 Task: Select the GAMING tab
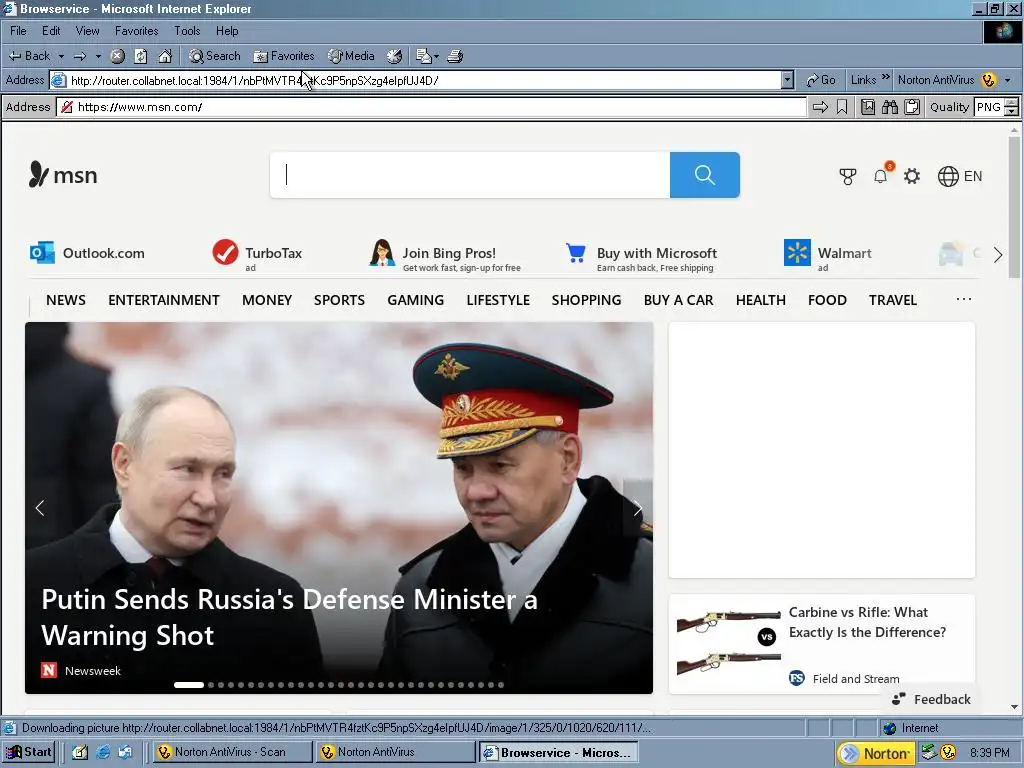pos(415,300)
